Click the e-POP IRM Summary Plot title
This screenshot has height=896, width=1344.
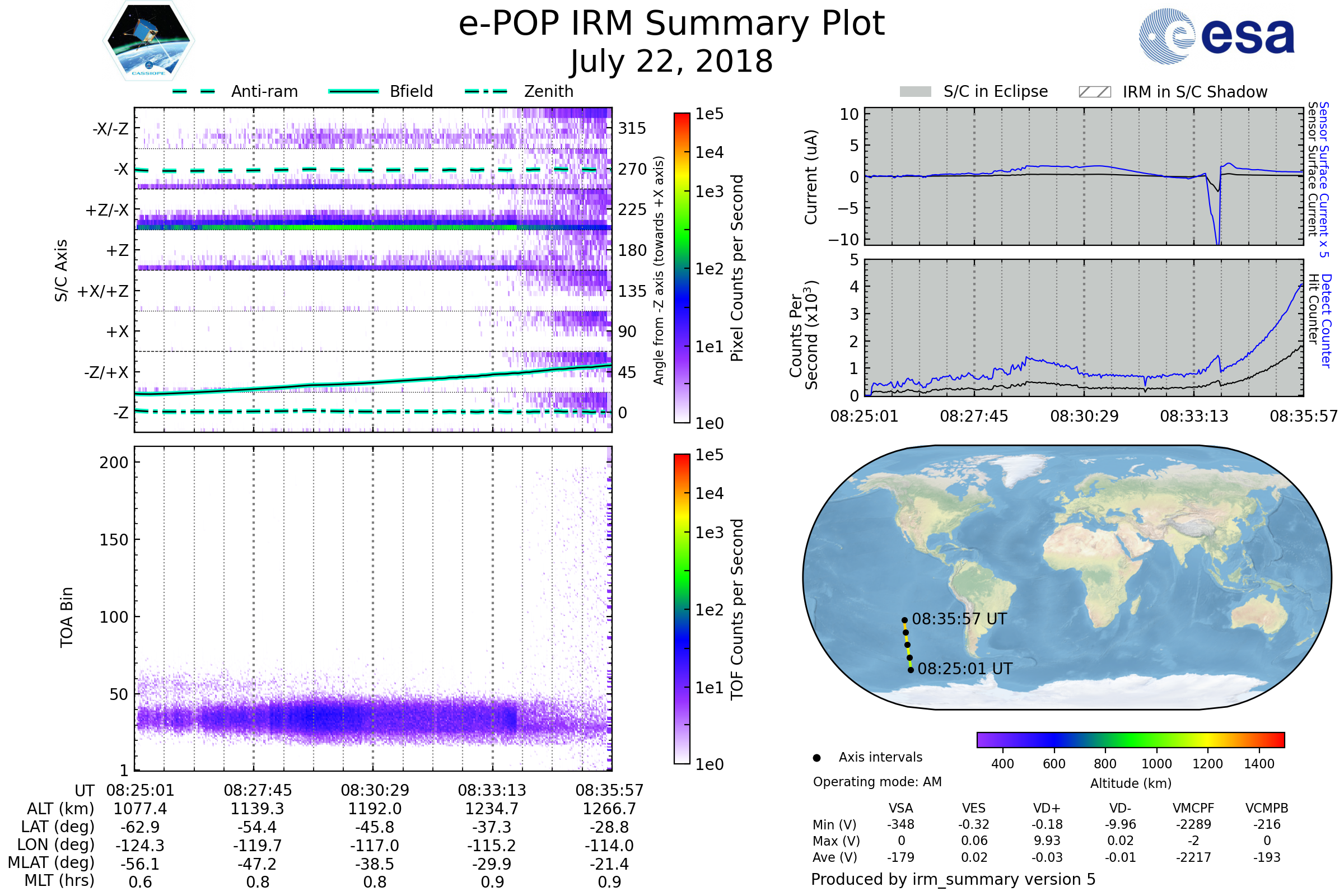point(671,24)
